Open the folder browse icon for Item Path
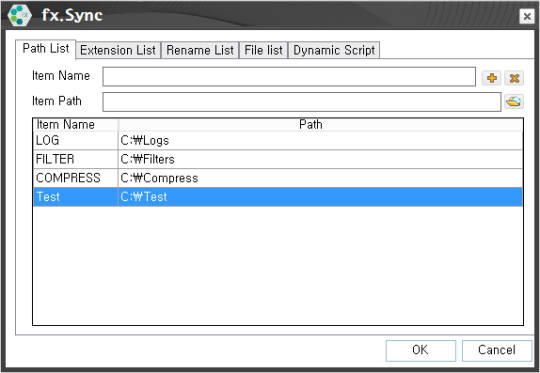This screenshot has height=373, width=540. pyautogui.click(x=514, y=102)
